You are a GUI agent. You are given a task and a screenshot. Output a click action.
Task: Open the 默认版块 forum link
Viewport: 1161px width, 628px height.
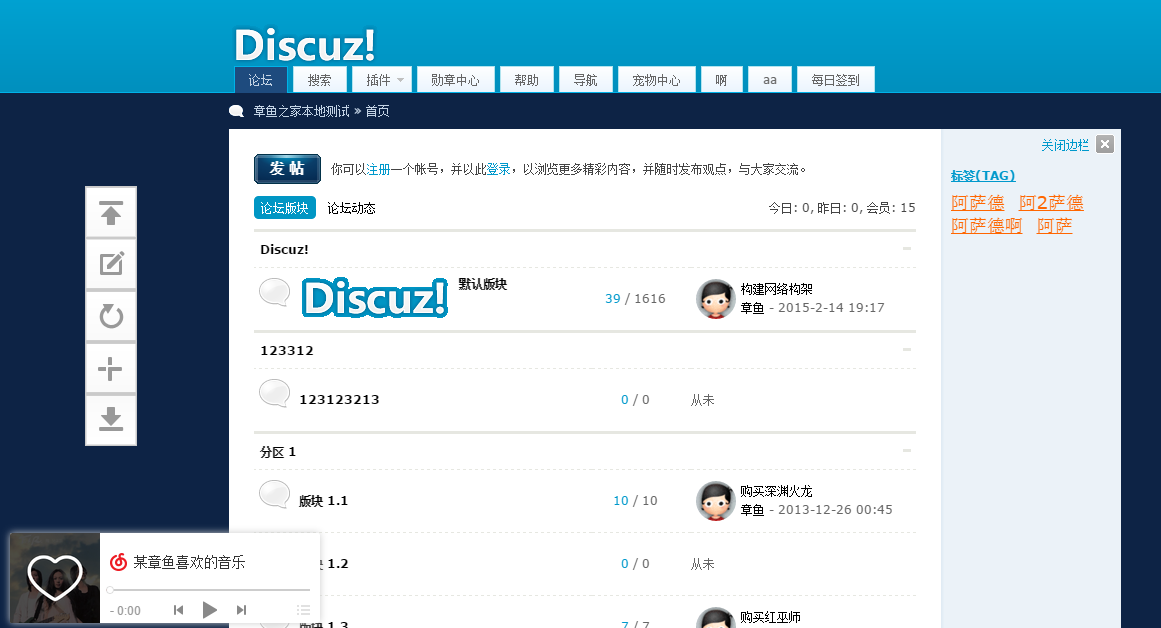coord(483,284)
